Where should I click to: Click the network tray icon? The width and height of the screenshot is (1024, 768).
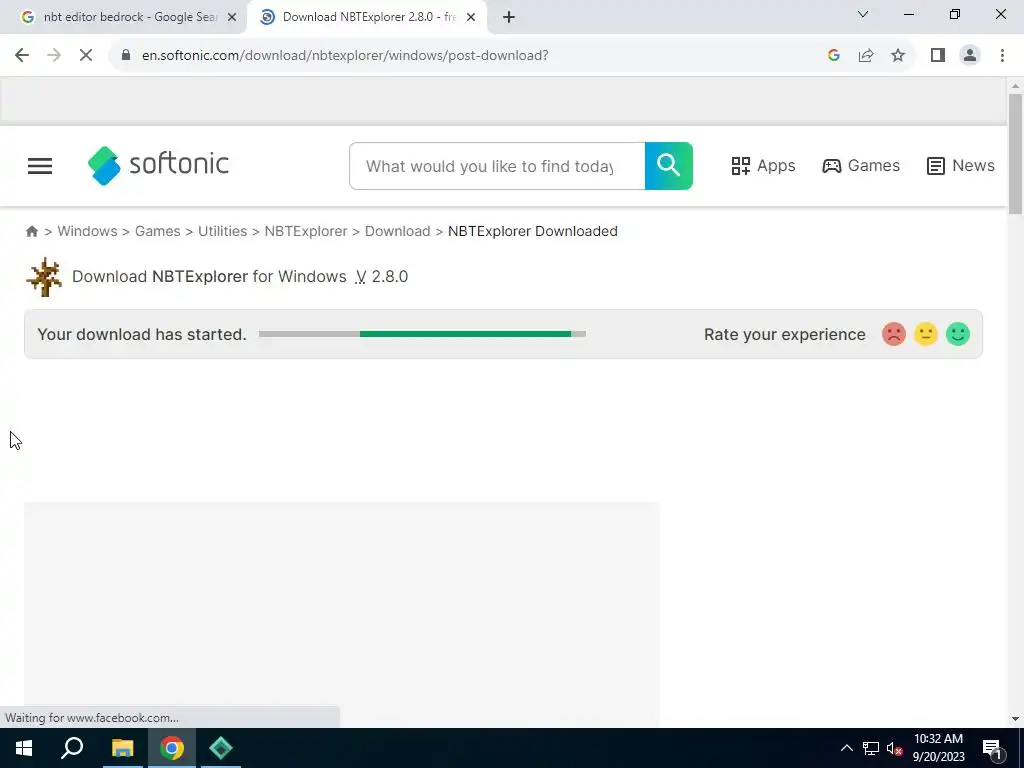pos(871,748)
